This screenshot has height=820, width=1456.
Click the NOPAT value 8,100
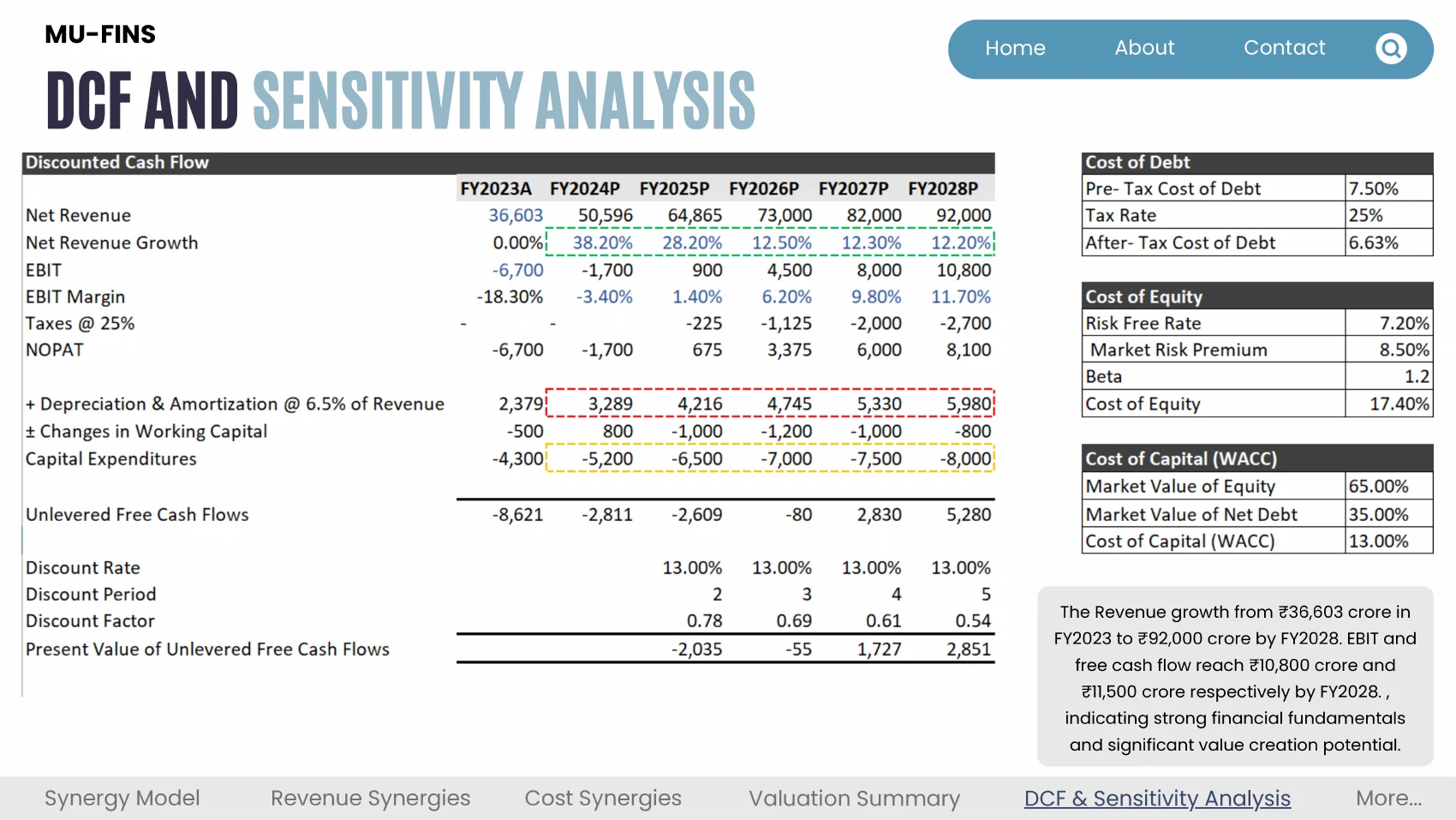969,350
